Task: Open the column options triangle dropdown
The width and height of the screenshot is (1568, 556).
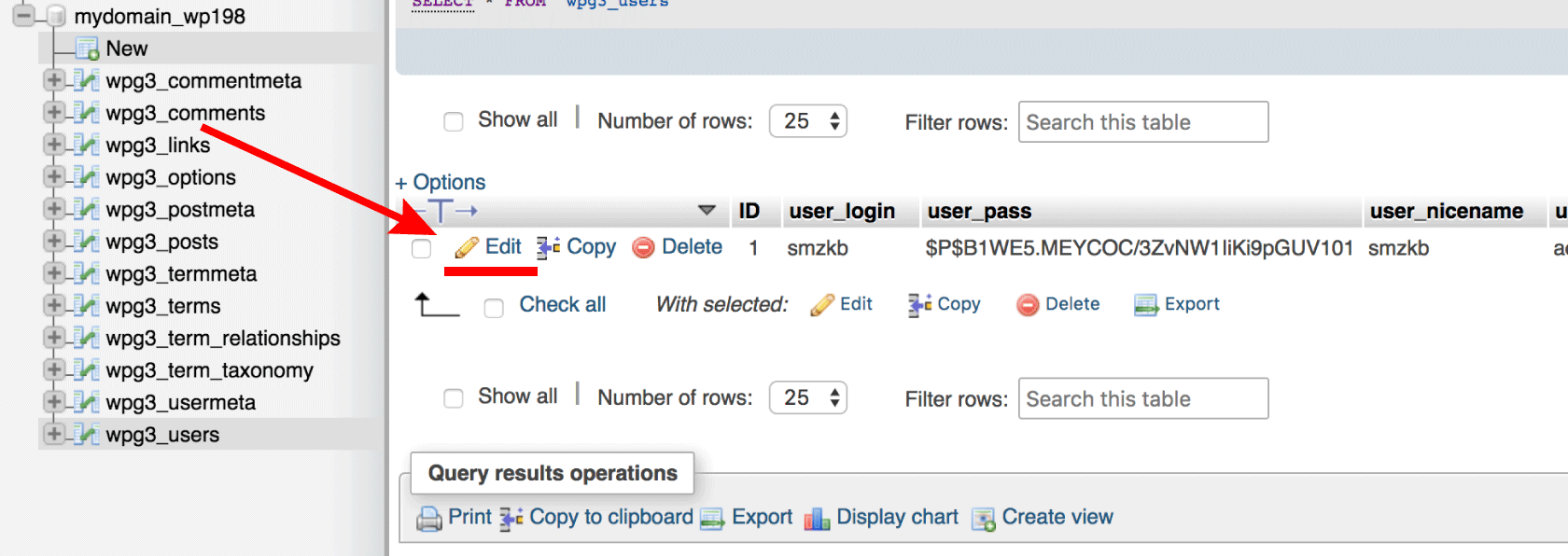Action: [x=707, y=211]
